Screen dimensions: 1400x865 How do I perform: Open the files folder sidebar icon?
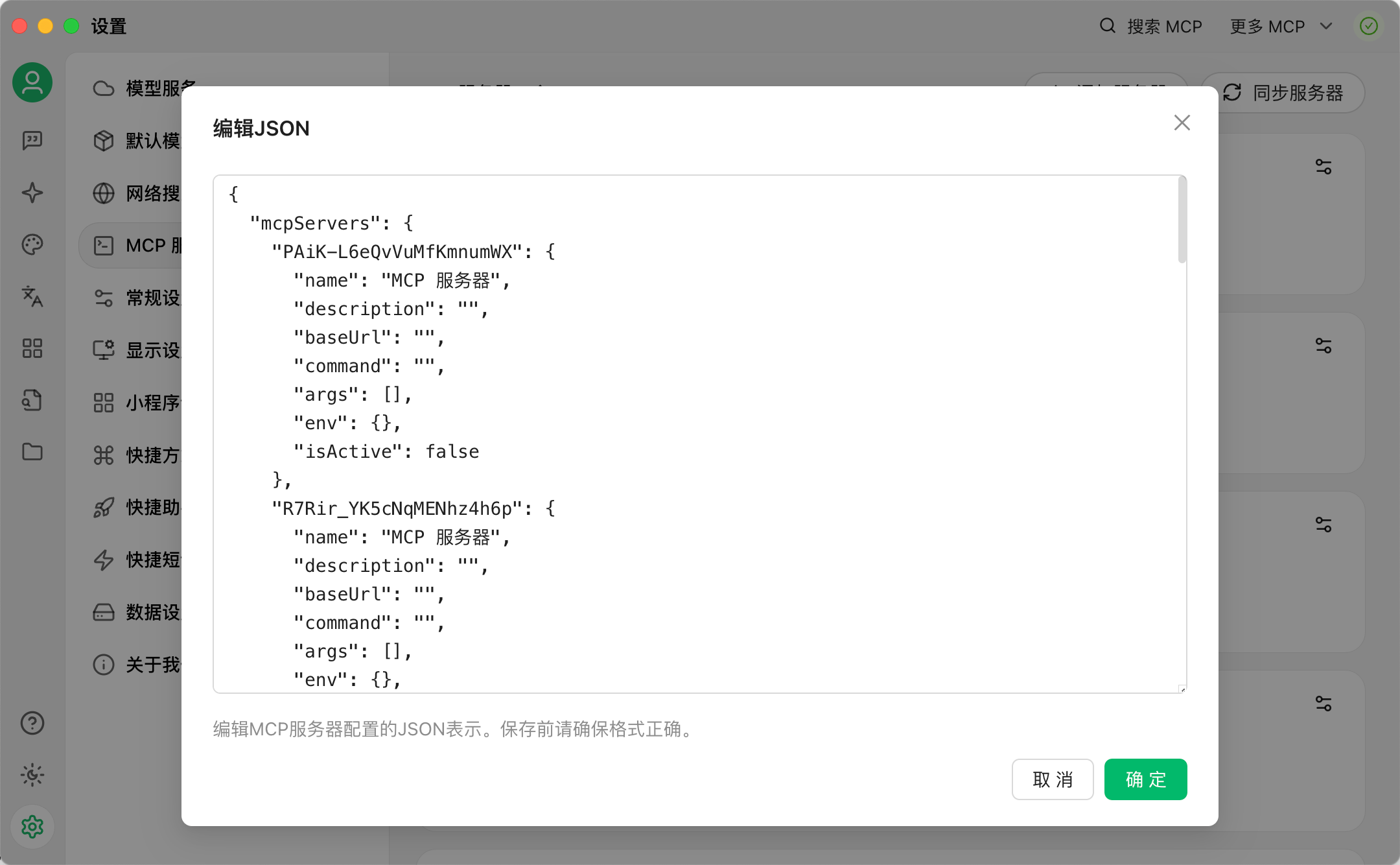(32, 452)
